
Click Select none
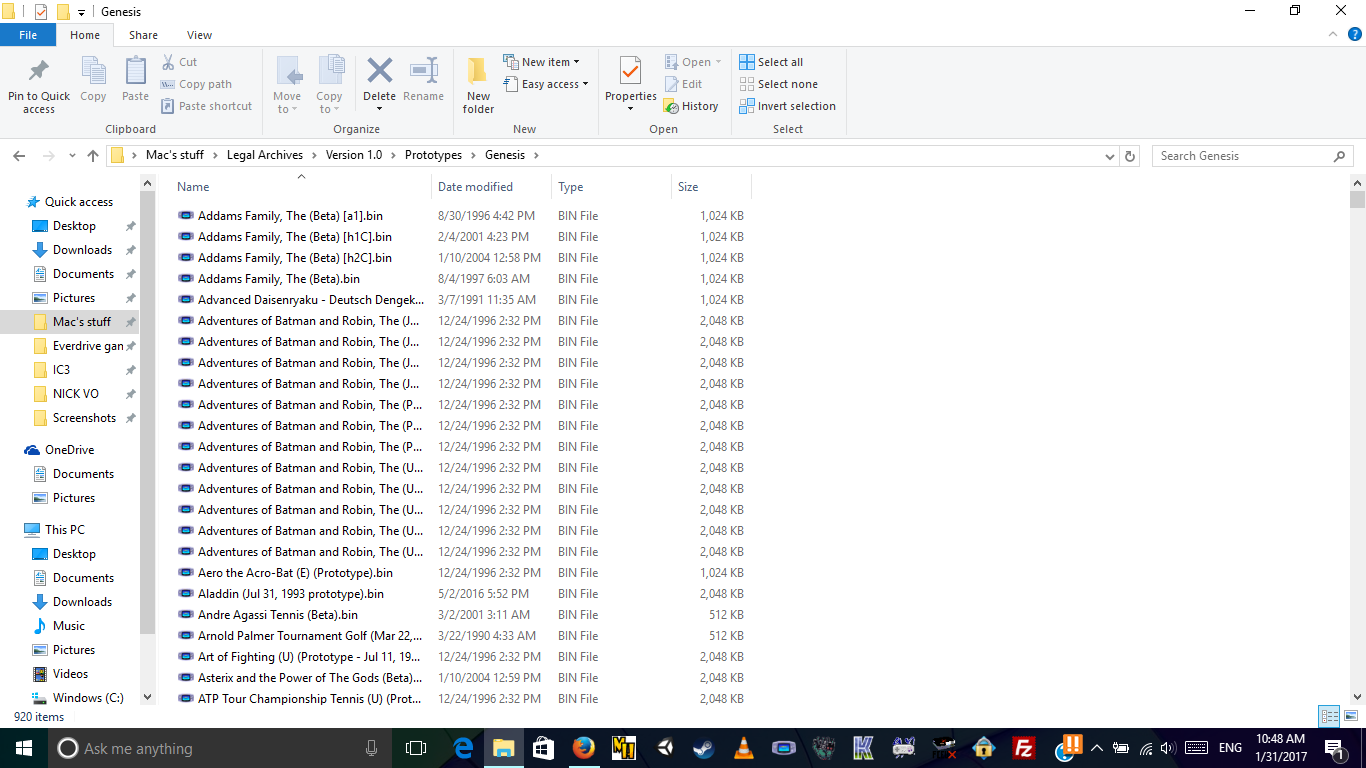pos(778,84)
